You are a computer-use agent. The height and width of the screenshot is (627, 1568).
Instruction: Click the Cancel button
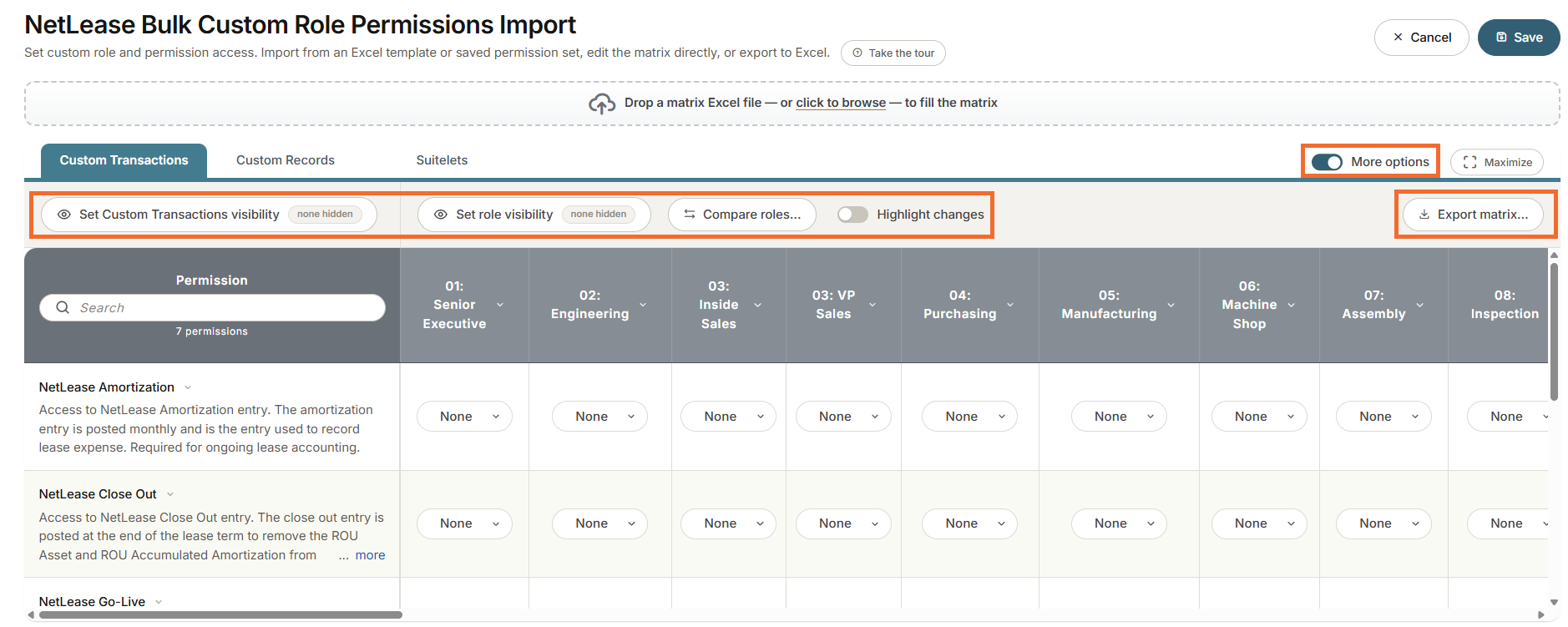1421,38
